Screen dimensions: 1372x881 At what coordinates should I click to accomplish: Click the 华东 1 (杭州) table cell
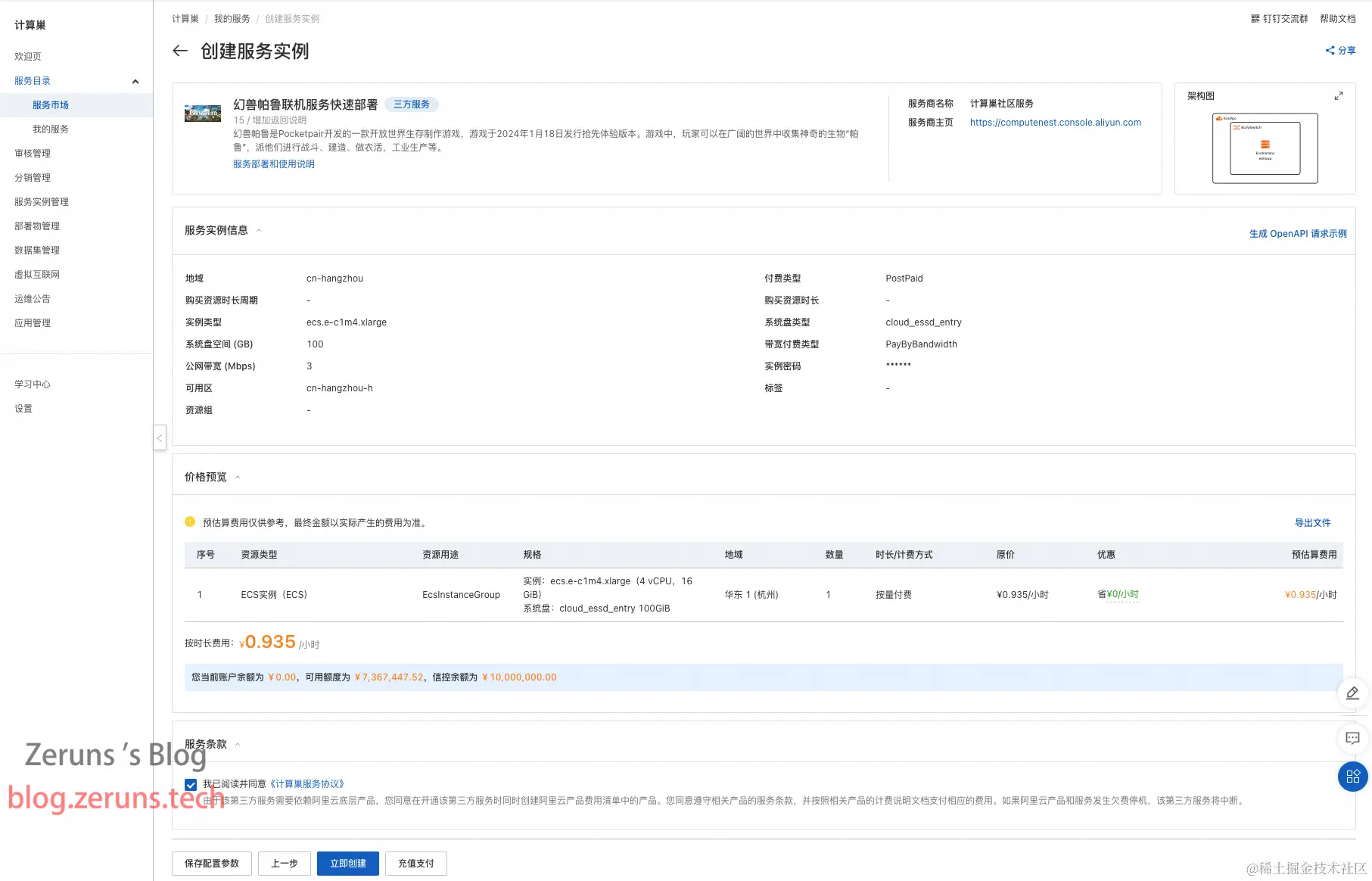tap(751, 595)
